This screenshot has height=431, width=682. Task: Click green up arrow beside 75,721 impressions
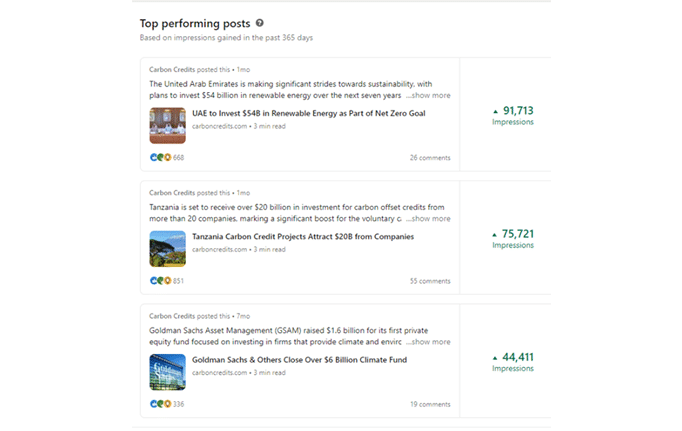coord(495,234)
